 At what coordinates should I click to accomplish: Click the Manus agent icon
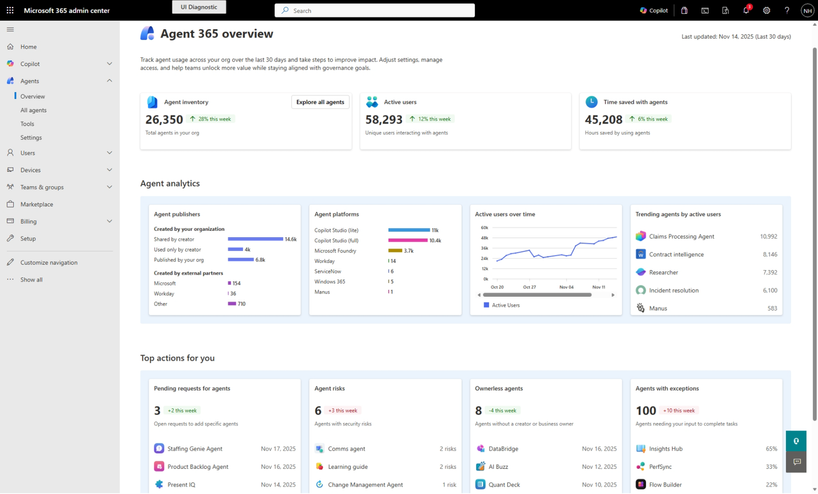(641, 308)
